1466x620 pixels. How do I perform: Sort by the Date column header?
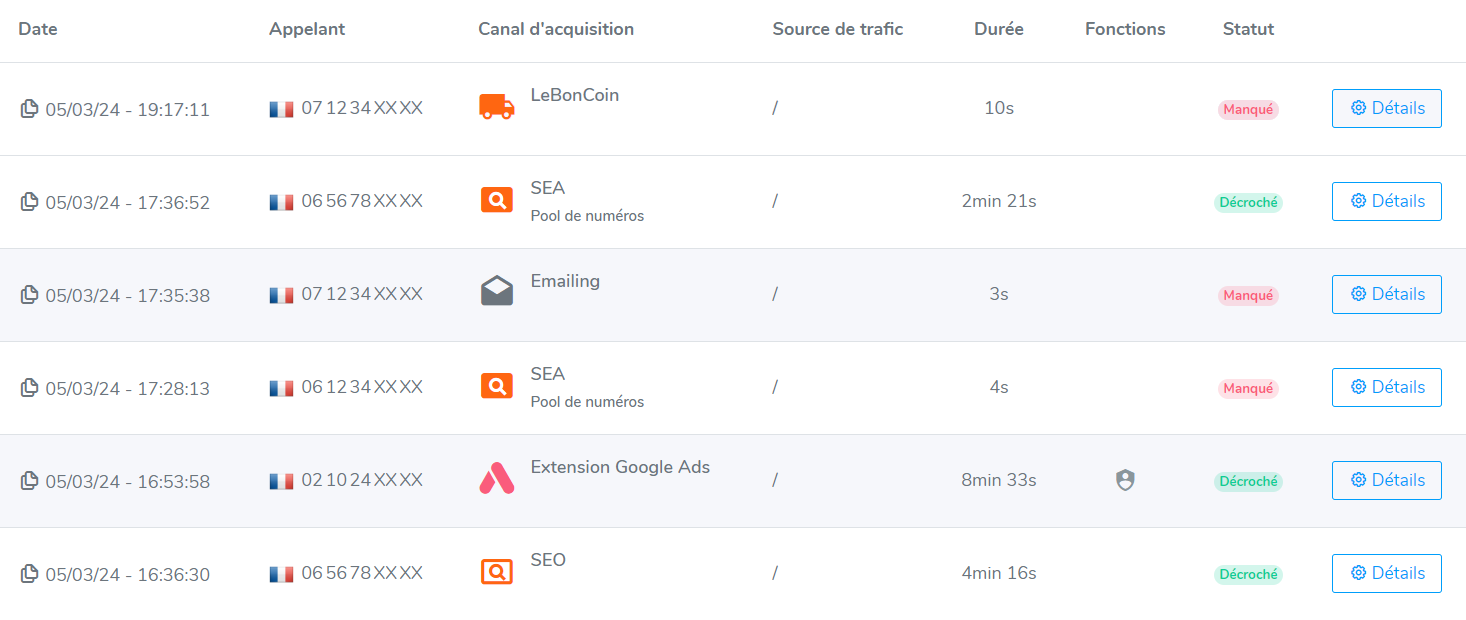(x=38, y=29)
